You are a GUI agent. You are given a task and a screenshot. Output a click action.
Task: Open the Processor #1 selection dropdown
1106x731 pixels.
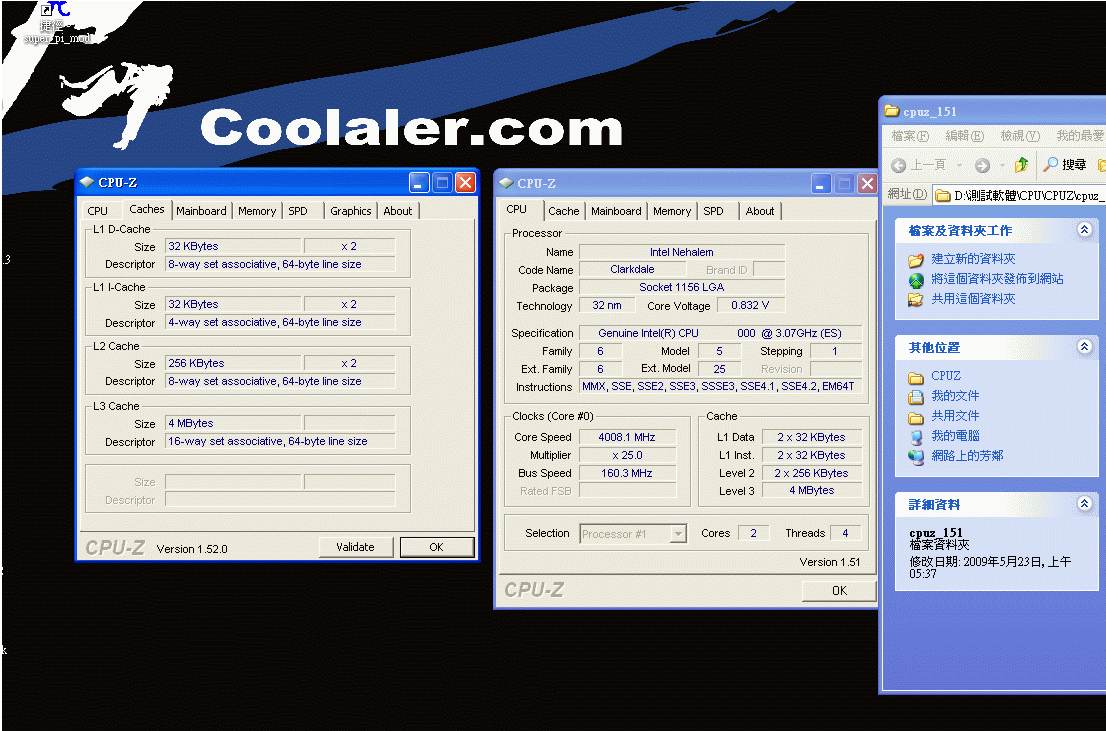tap(678, 534)
